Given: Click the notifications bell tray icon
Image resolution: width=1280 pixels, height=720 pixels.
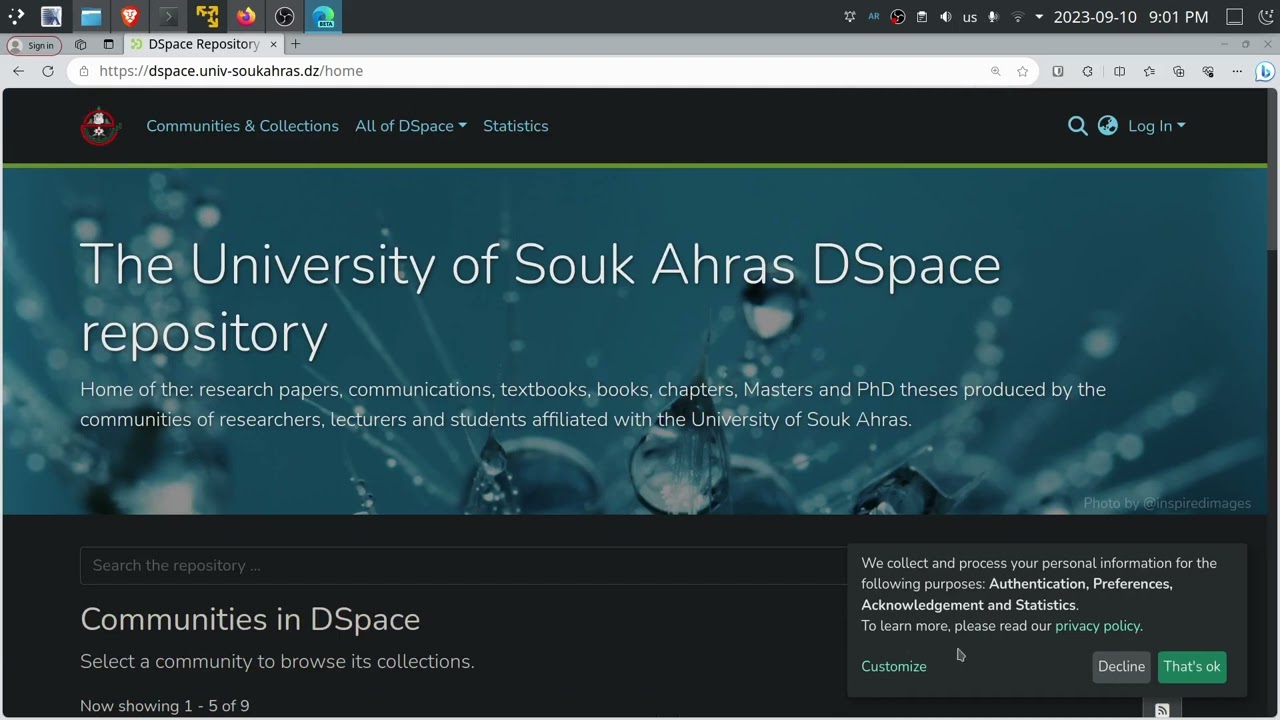Looking at the screenshot, I should (850, 17).
